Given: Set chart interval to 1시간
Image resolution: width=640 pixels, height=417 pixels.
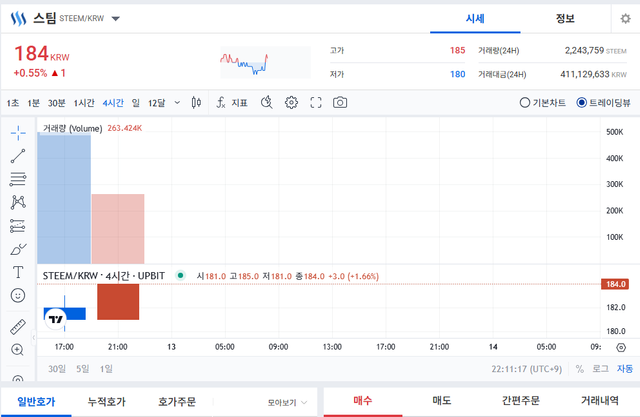Looking at the screenshot, I should [x=84, y=103].
